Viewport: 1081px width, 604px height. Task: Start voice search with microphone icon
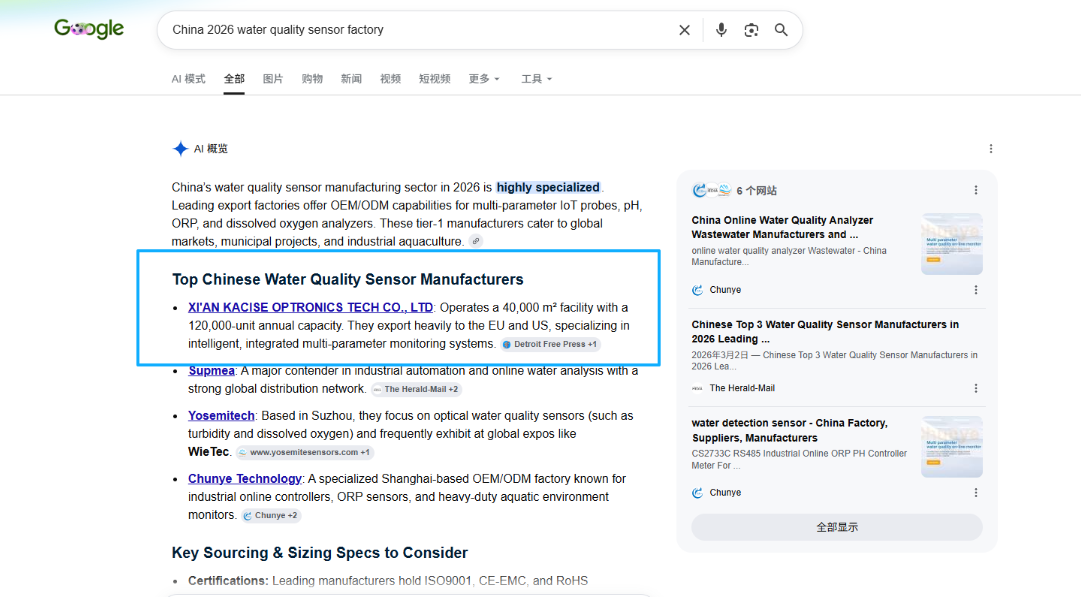(720, 30)
